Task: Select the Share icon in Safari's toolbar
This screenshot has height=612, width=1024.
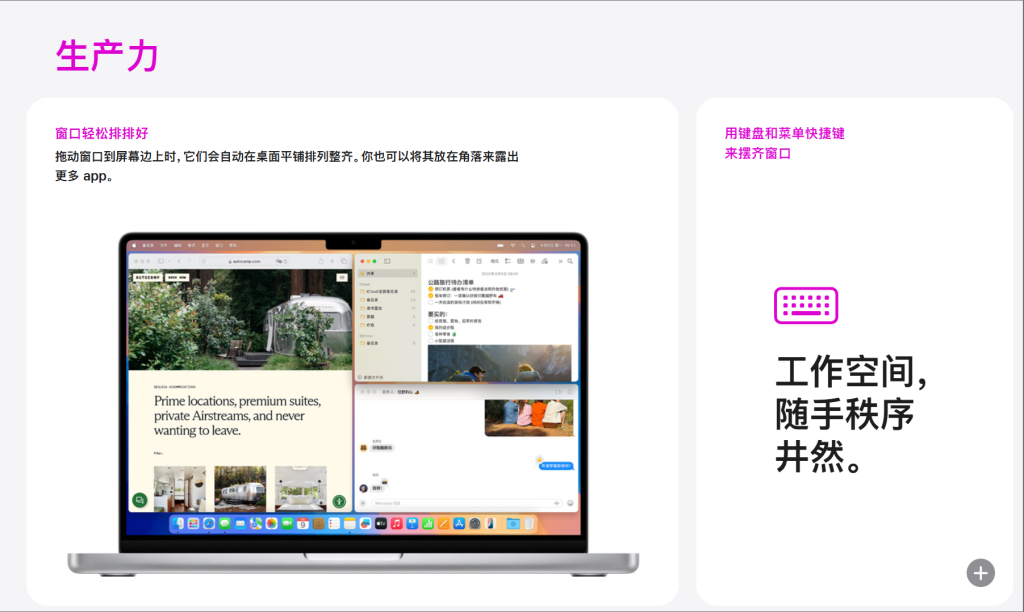Action: [x=322, y=262]
